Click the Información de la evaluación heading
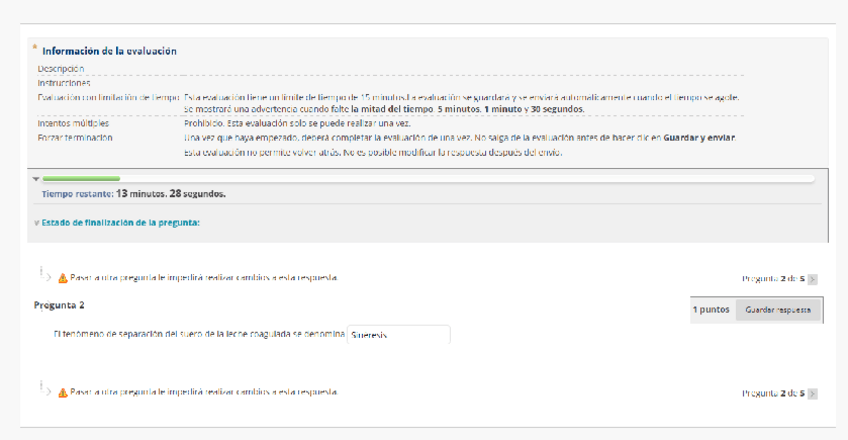This screenshot has height=440, width=848. tap(109, 50)
